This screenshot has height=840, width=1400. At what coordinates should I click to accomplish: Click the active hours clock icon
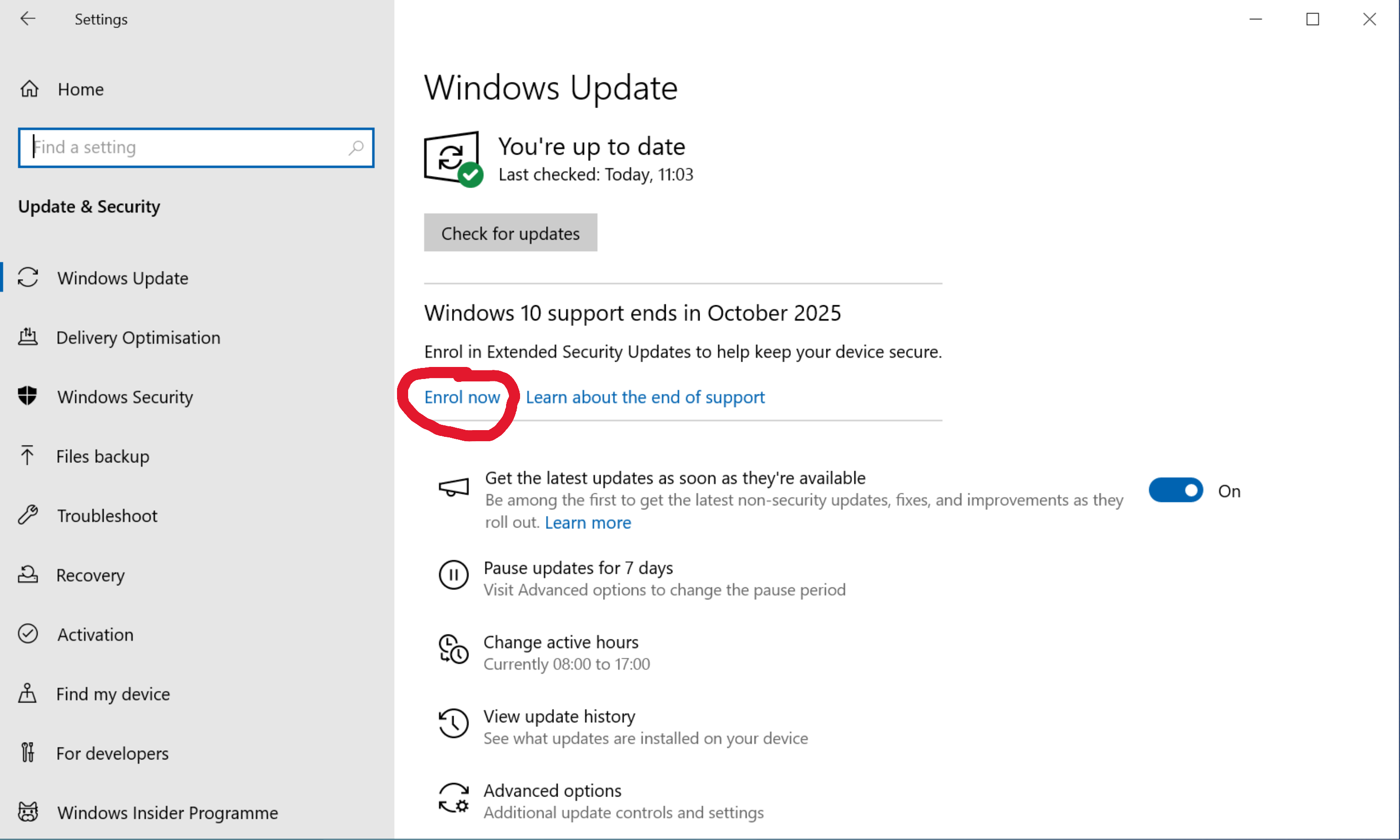453,649
